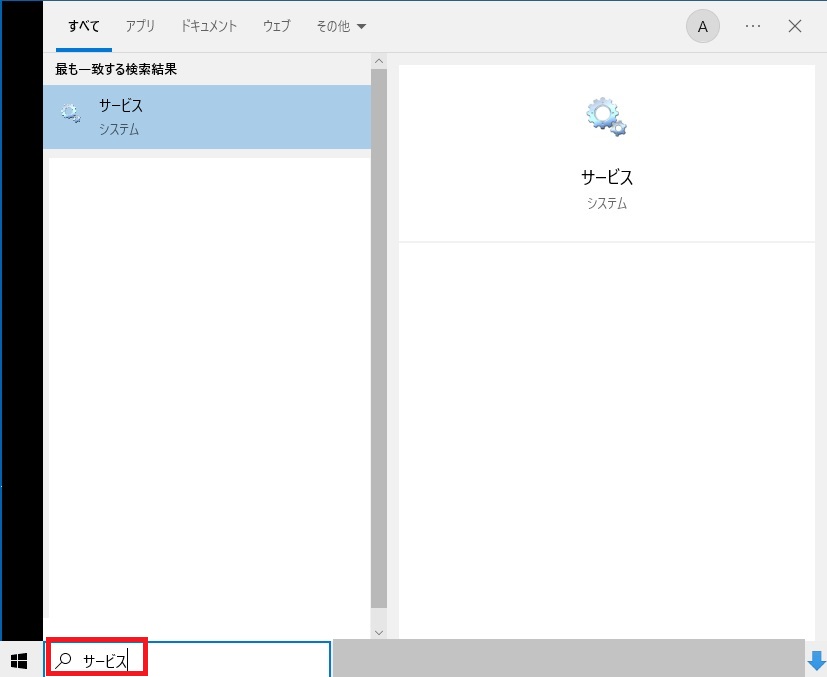This screenshot has width=827, height=677.
Task: Click the Services gear icon in results list
Action: coord(70,114)
